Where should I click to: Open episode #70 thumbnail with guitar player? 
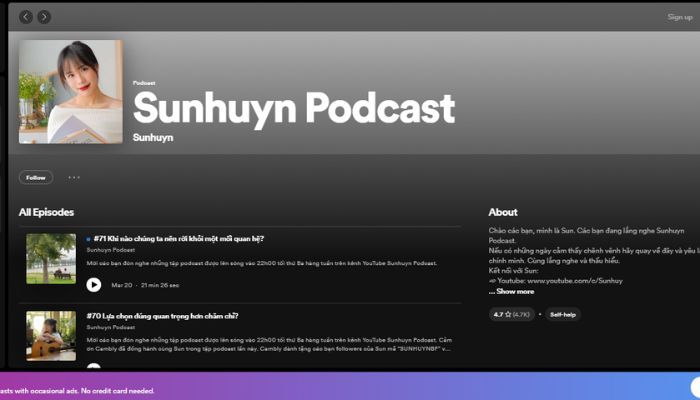[x=51, y=336]
